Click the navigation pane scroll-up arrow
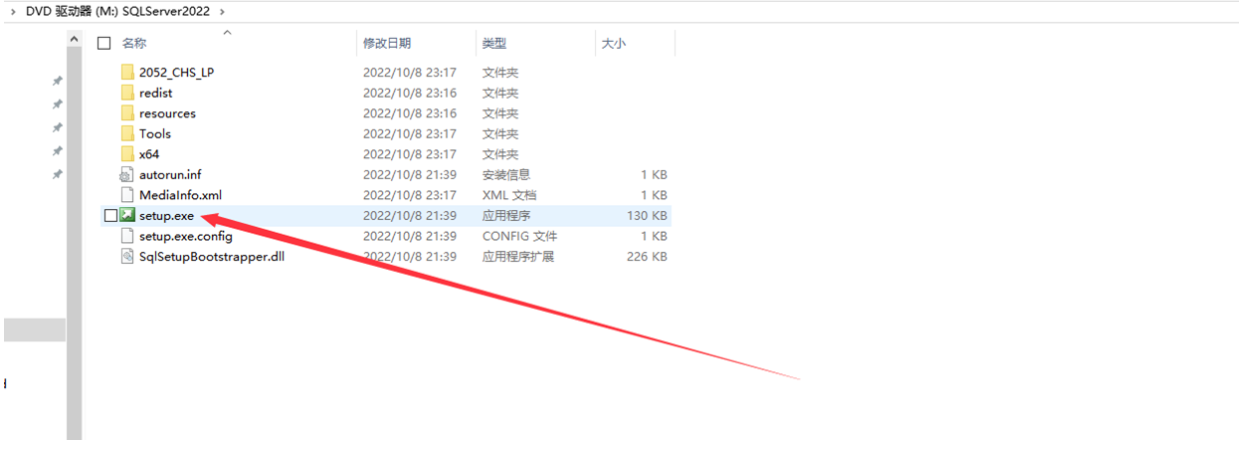 tap(75, 39)
